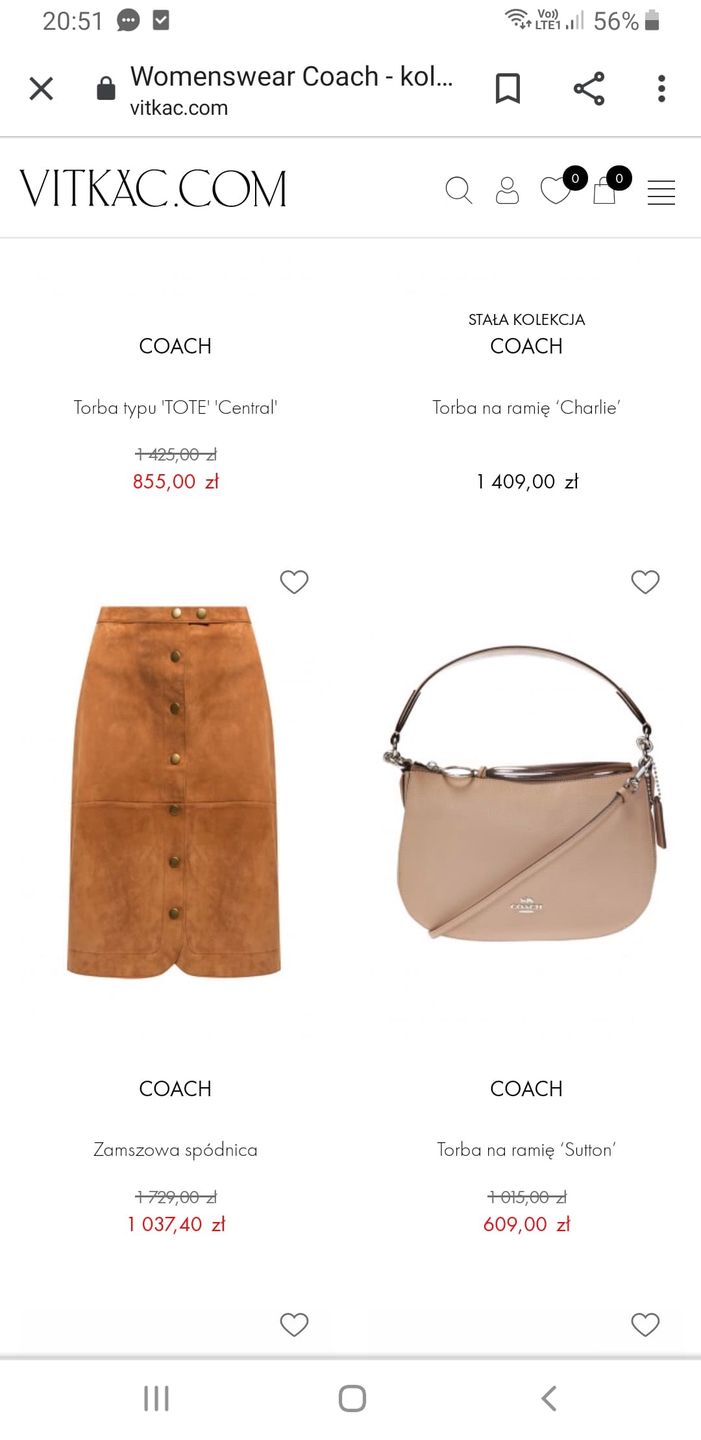Open the search magnifier icon
Screen dimensions: 701x1440
(458, 190)
